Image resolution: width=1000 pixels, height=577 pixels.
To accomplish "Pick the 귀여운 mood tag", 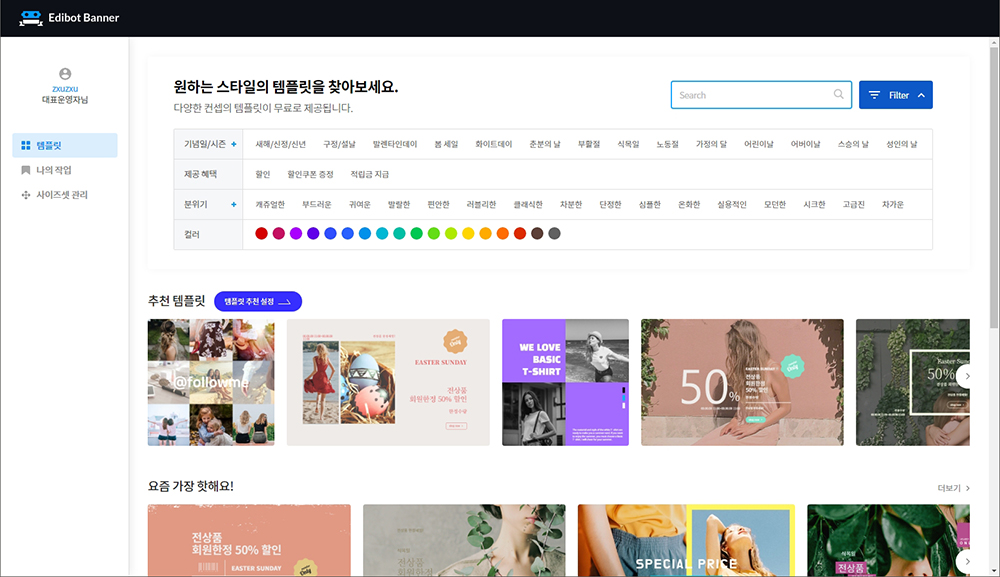I will click(x=360, y=205).
